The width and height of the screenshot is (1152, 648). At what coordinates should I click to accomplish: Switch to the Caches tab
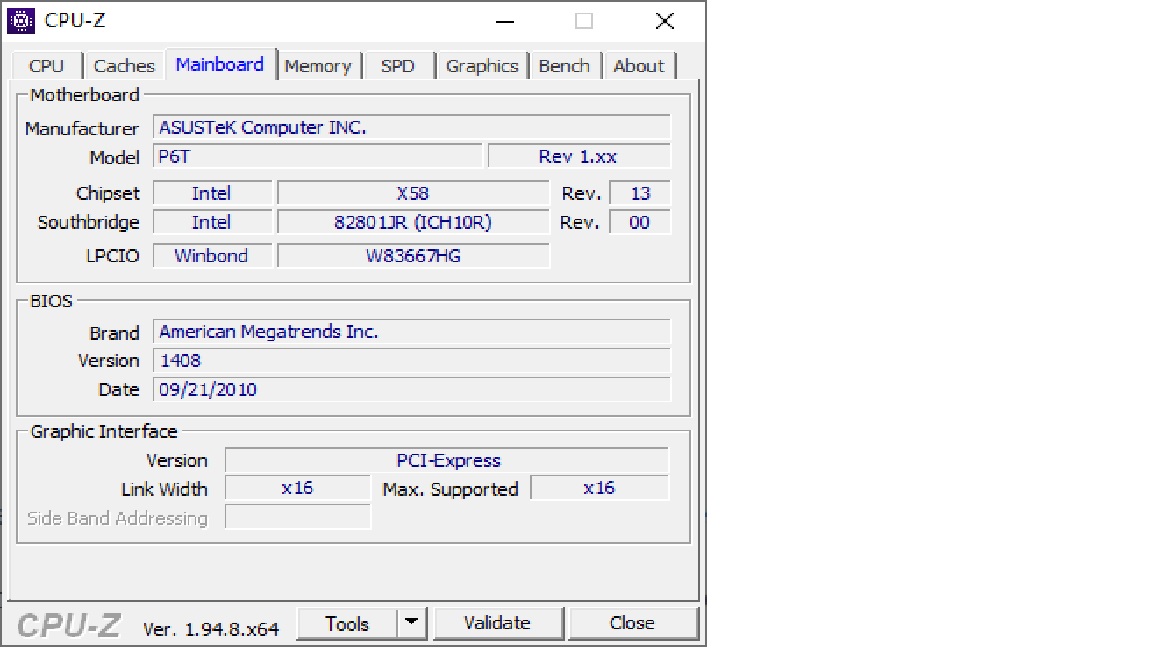[124, 66]
